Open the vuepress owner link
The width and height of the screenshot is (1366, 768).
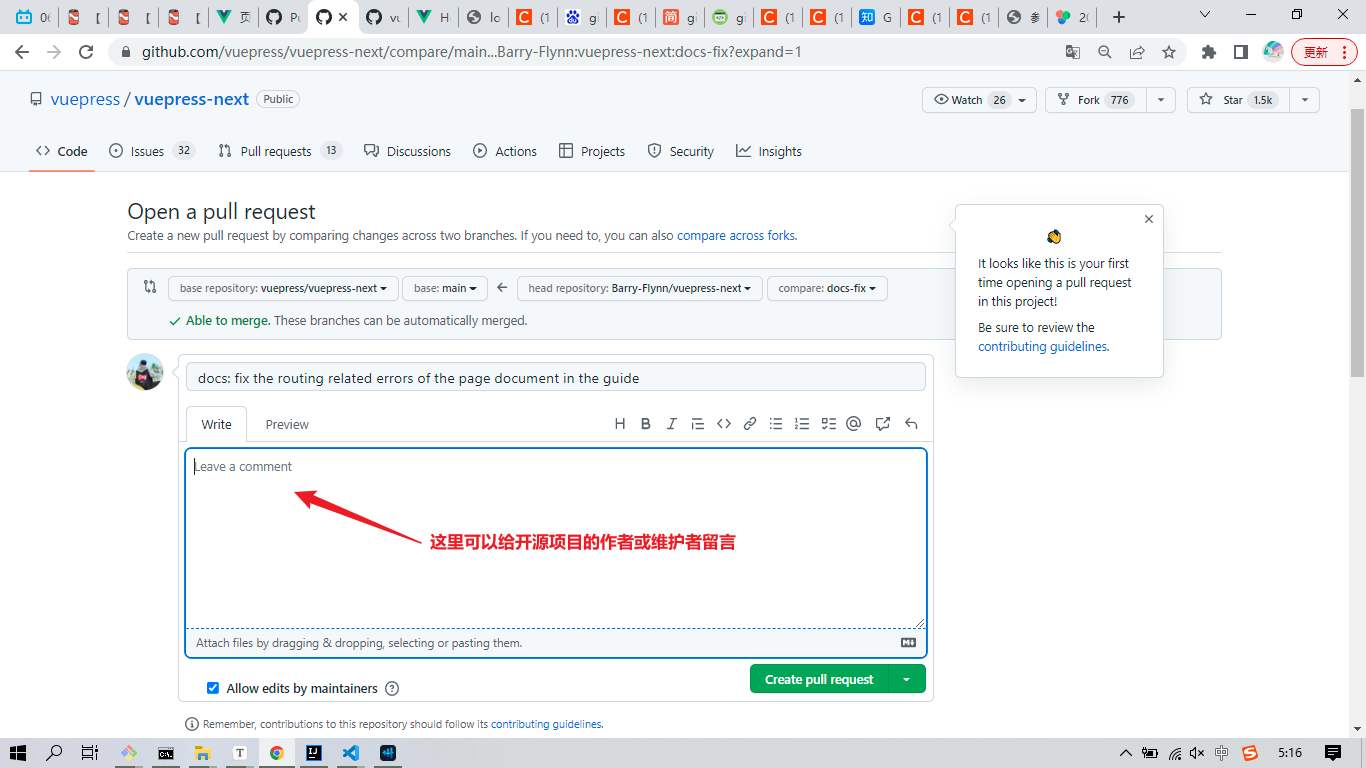pyautogui.click(x=85, y=99)
